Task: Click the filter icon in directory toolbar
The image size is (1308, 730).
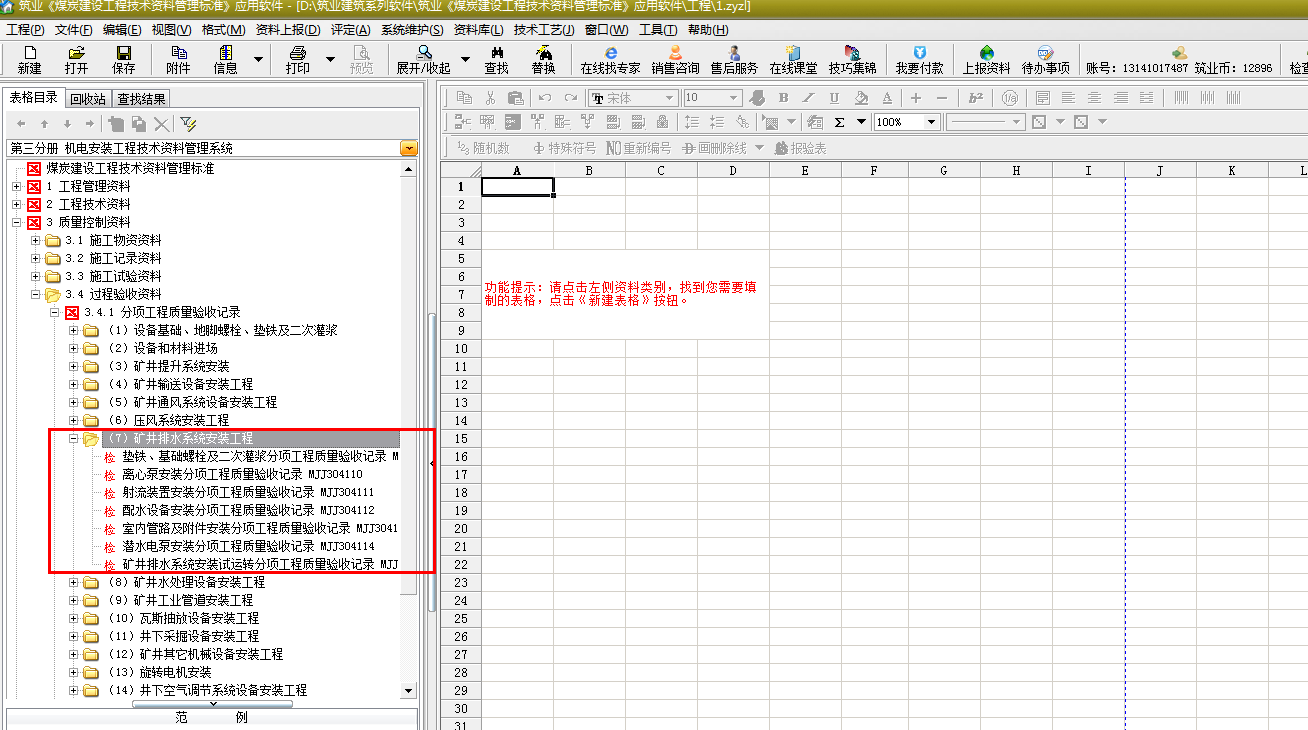Action: click(188, 124)
